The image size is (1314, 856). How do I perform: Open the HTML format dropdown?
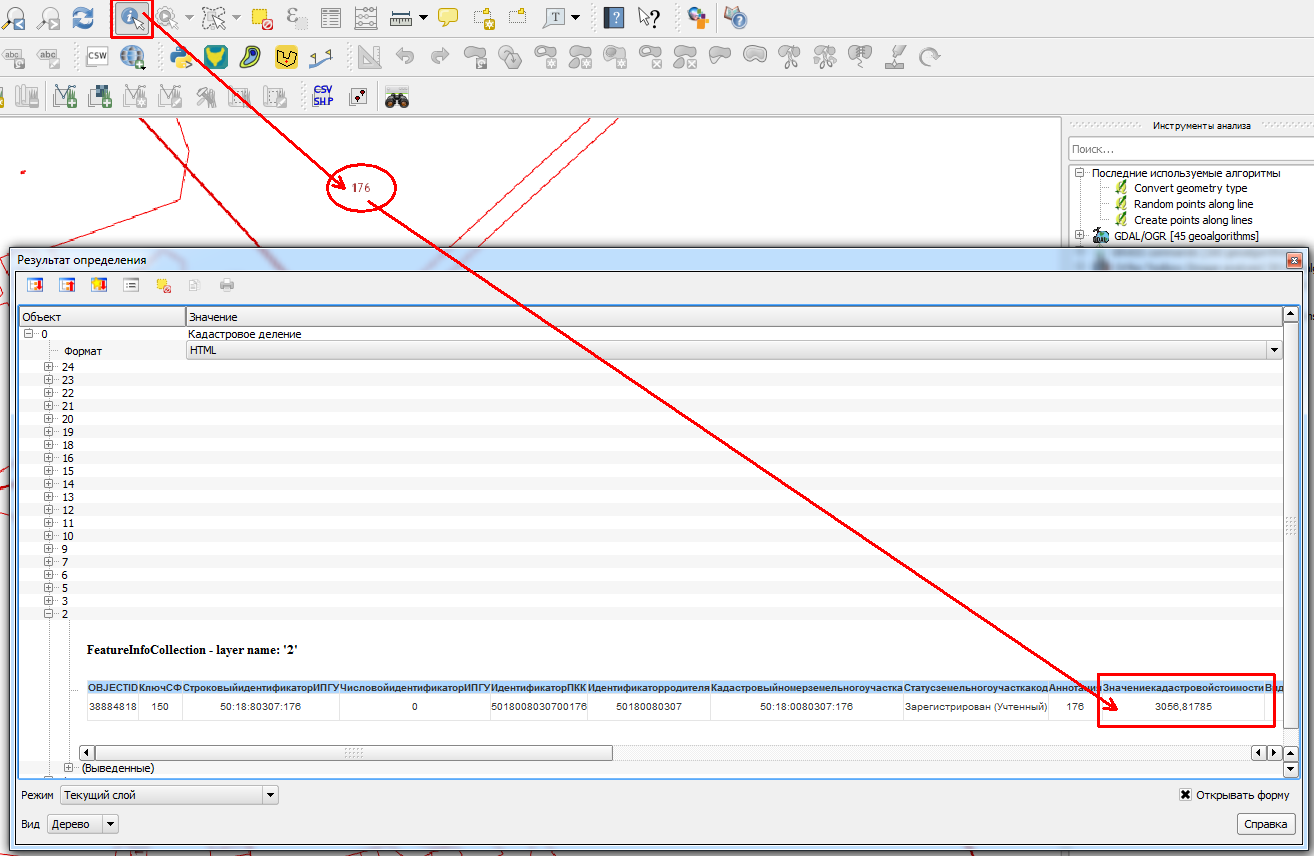1274,351
